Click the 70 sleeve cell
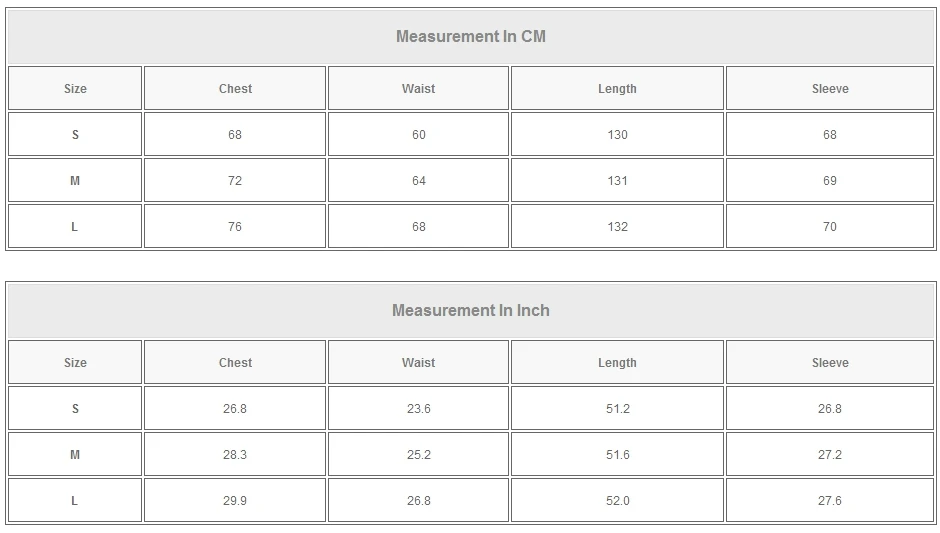This screenshot has width=940, height=533. [830, 227]
